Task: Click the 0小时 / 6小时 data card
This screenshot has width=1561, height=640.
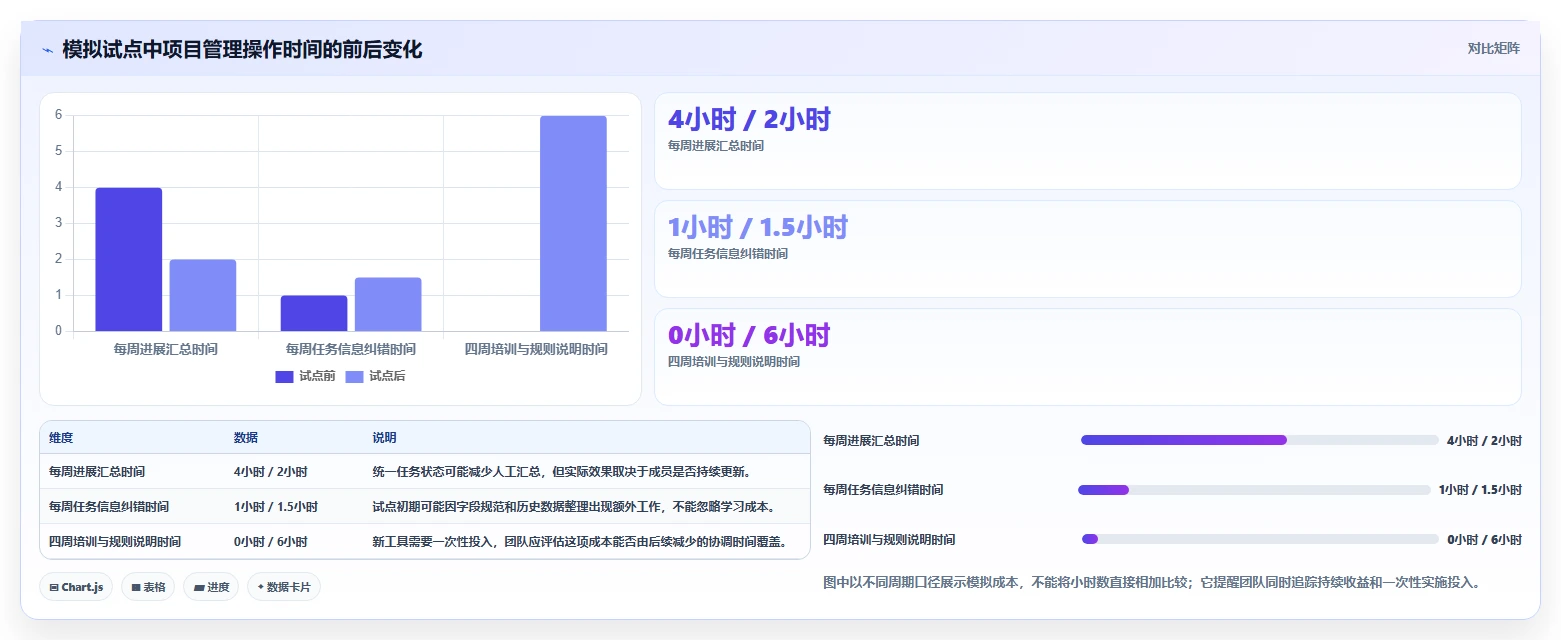Action: point(1088,357)
